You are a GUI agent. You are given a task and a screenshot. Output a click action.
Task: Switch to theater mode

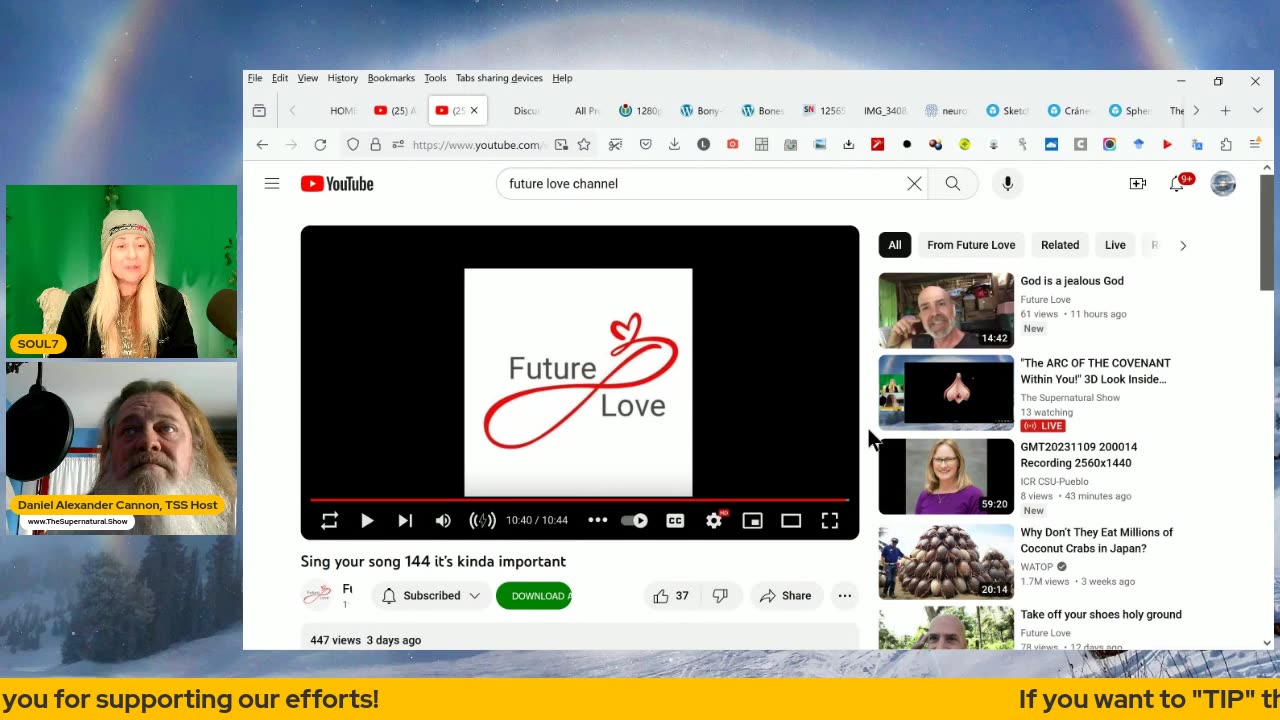(x=791, y=521)
